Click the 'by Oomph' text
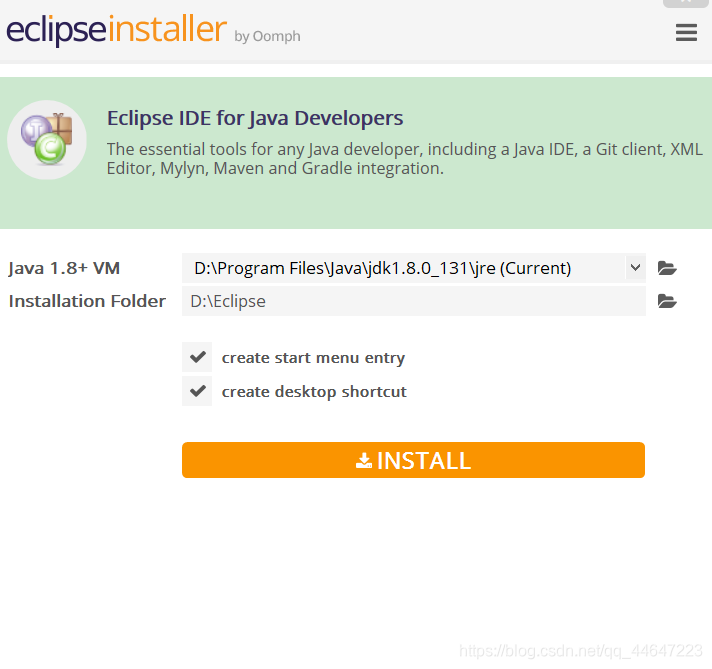Image resolution: width=712 pixels, height=669 pixels. click(267, 36)
